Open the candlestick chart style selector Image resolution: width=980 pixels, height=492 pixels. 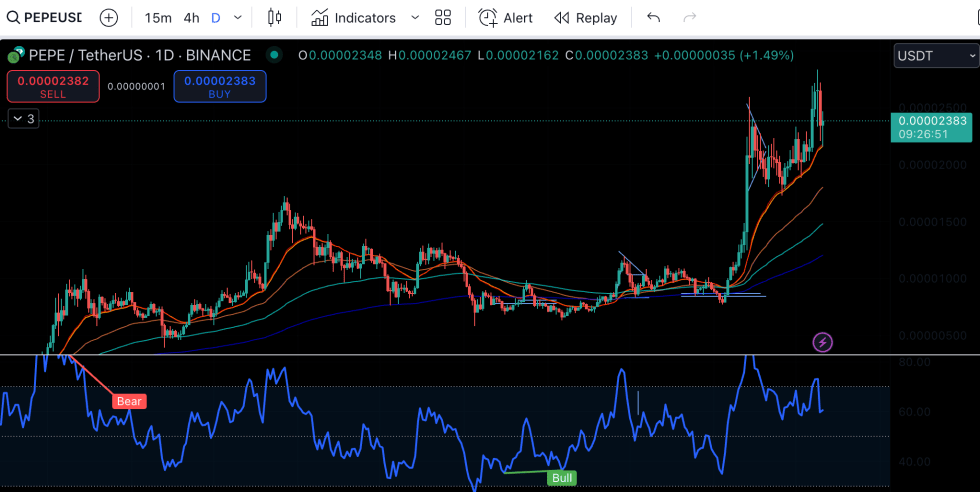tap(274, 18)
